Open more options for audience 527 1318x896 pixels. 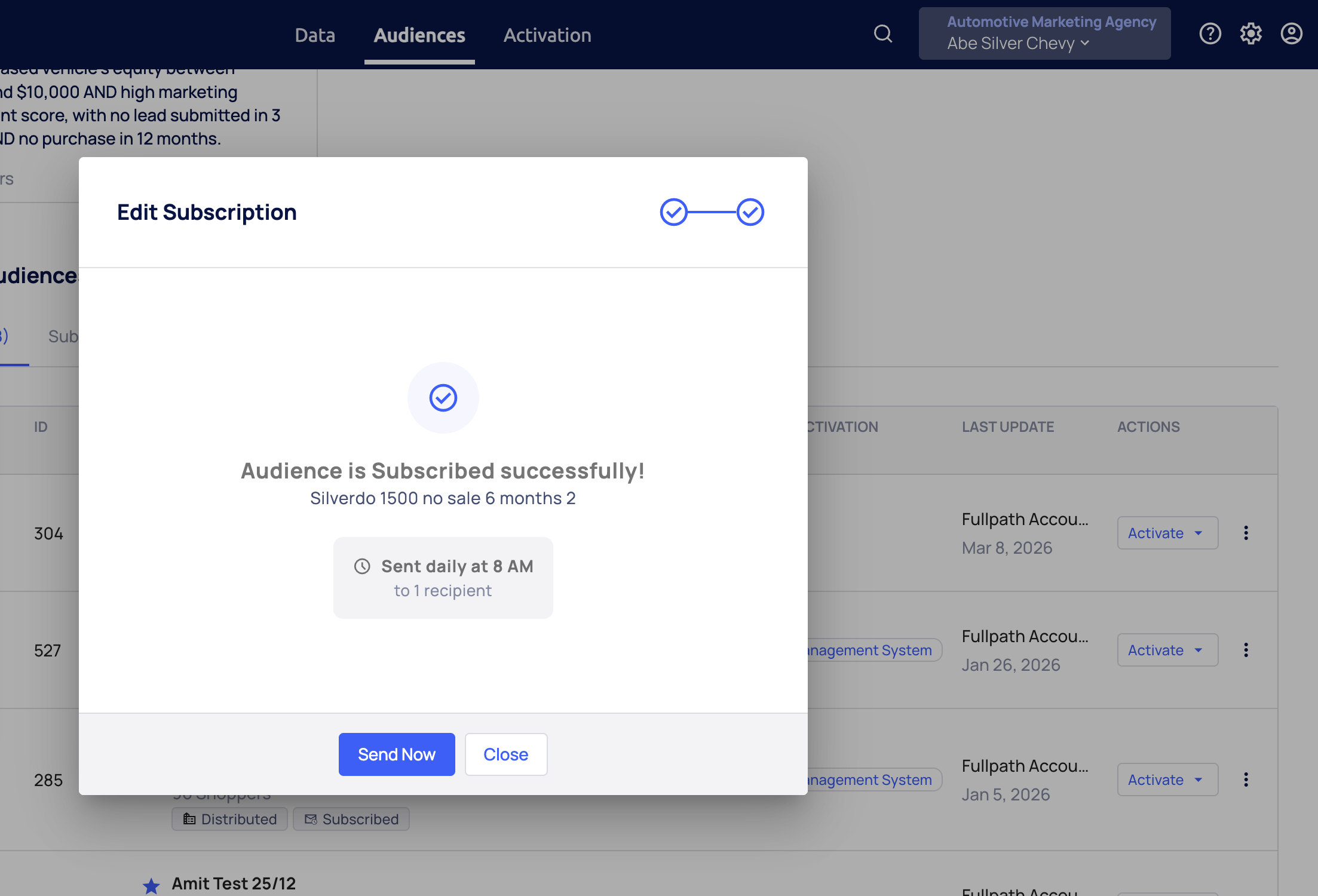[1246, 650]
